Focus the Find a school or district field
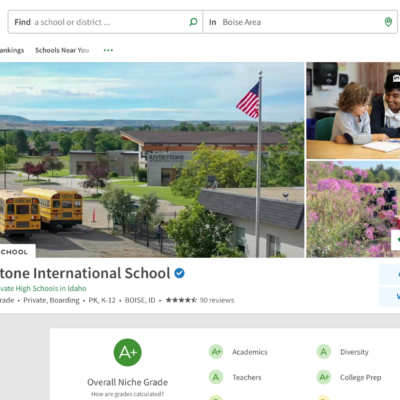 point(105,22)
